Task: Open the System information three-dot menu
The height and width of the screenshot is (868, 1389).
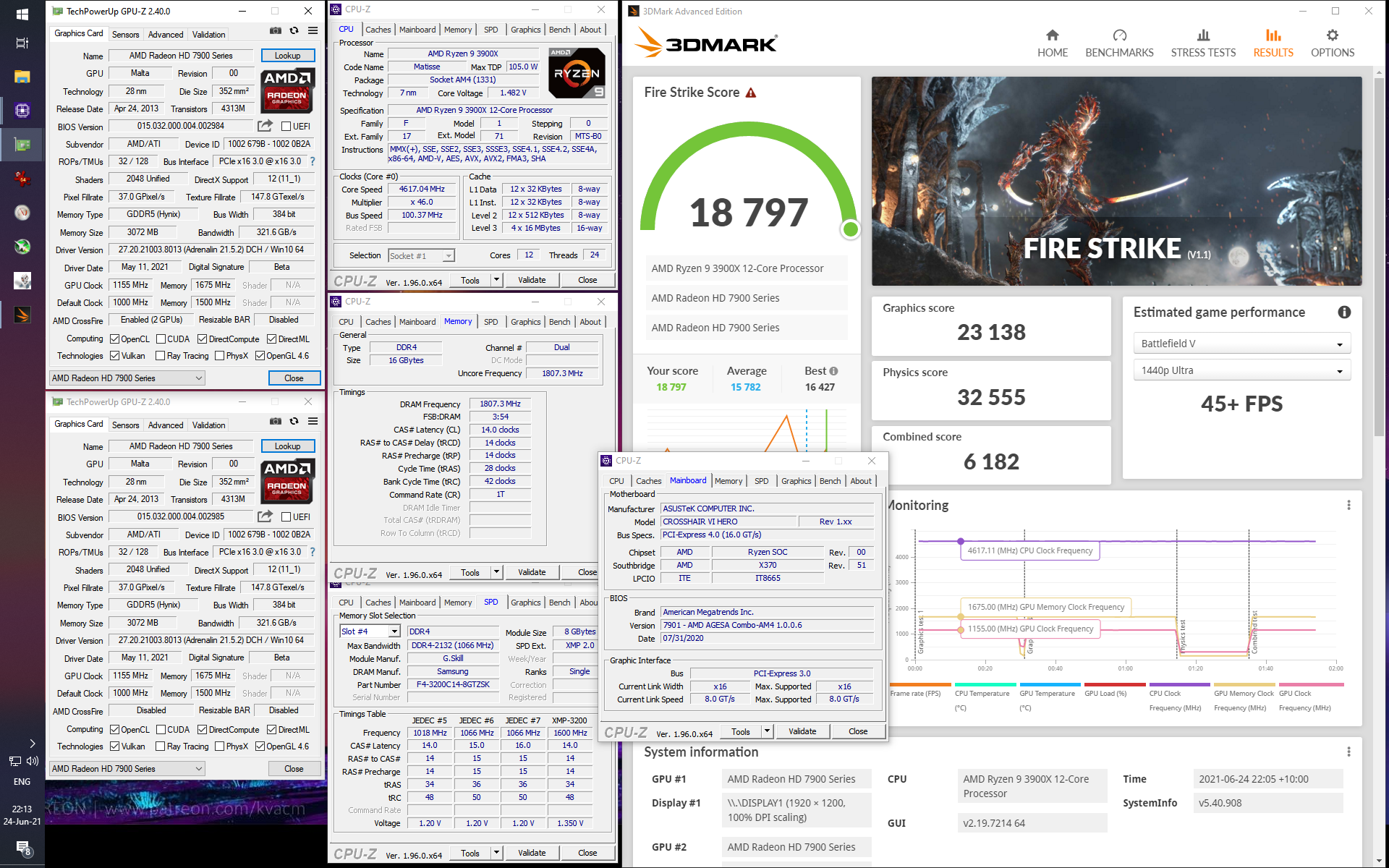Action: point(1348,752)
